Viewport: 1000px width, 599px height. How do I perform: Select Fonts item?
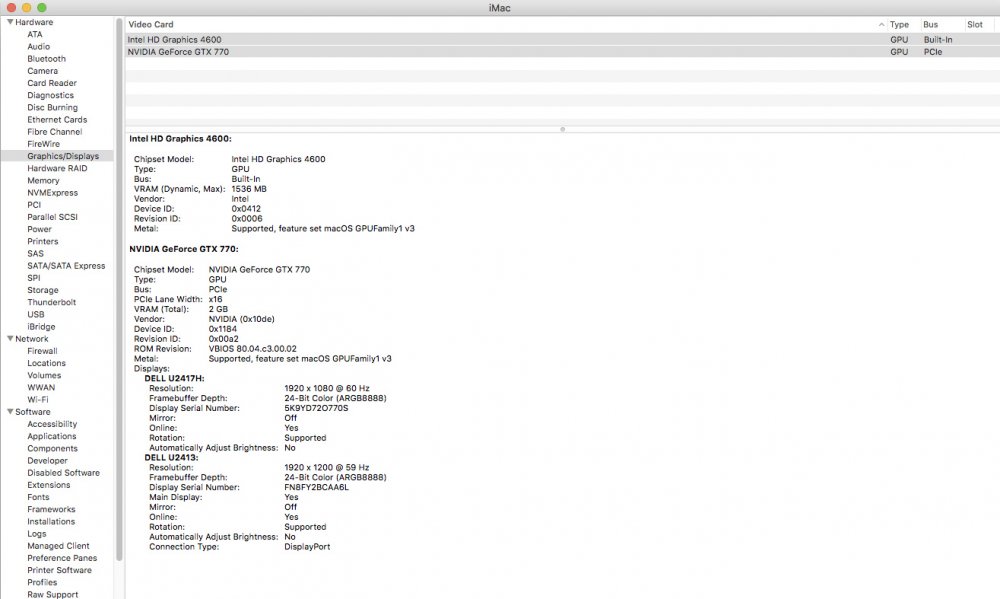(38, 497)
